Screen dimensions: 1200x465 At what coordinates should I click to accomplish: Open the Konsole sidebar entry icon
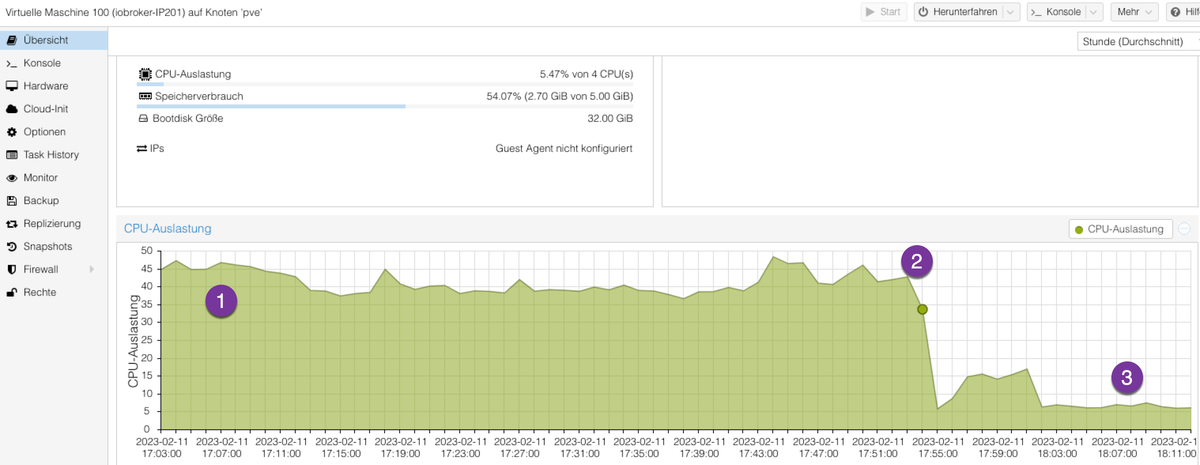[x=12, y=63]
